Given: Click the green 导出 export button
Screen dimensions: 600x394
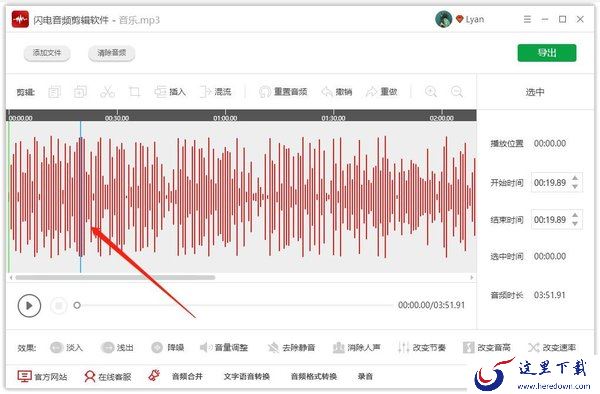Looking at the screenshot, I should tap(547, 53).
